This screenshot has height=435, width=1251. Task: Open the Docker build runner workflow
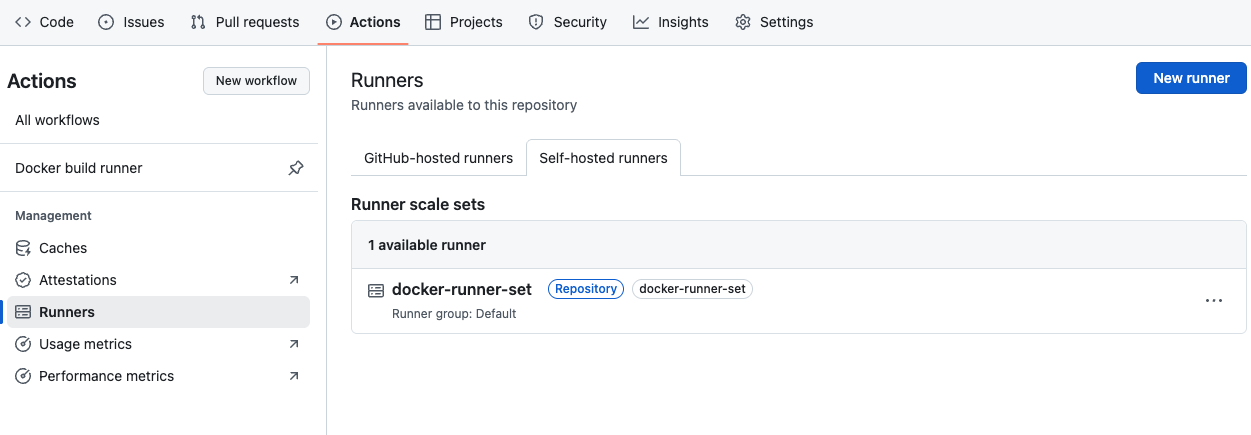click(x=79, y=168)
